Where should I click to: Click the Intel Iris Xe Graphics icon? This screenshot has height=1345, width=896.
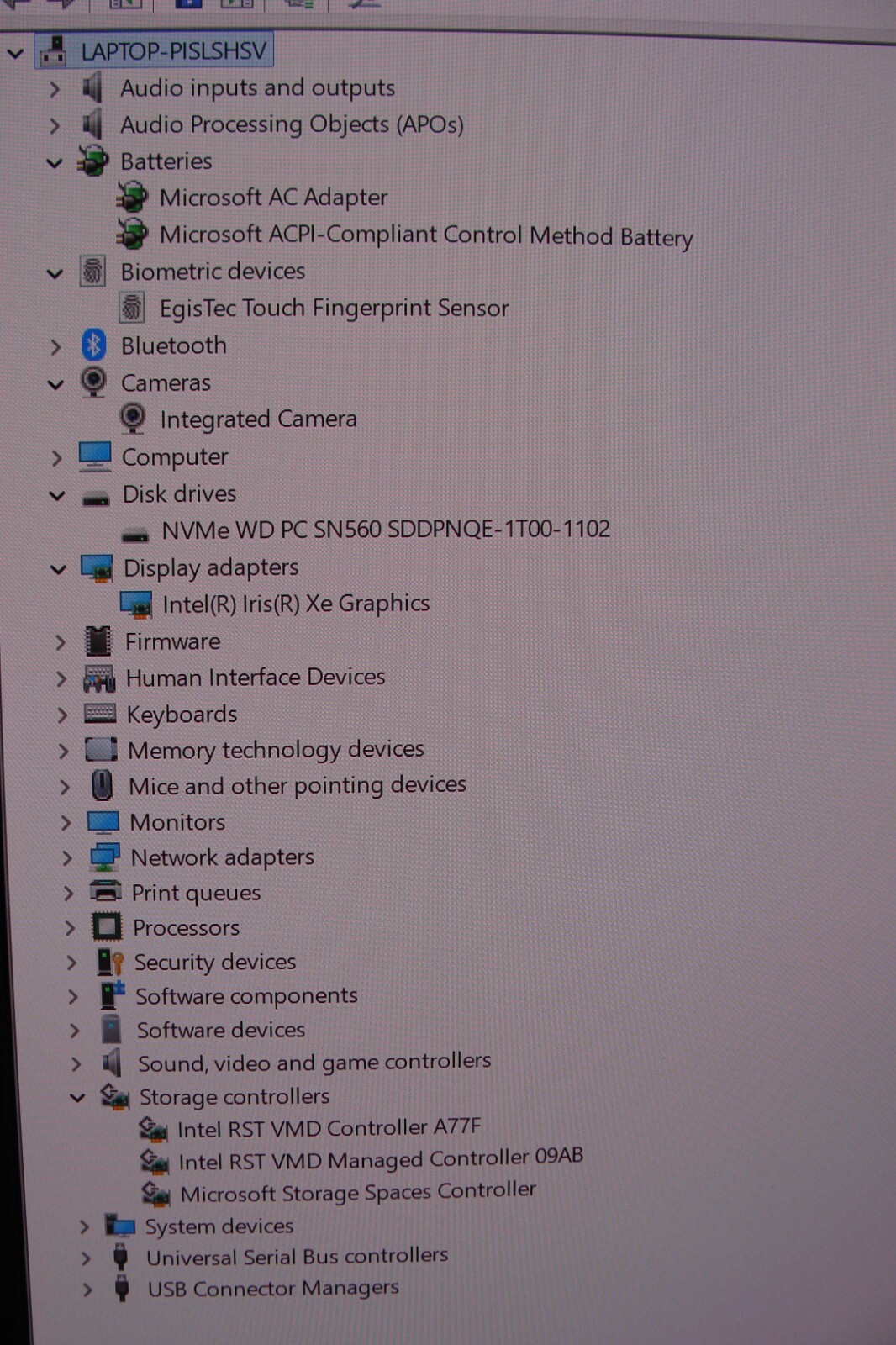coord(135,604)
